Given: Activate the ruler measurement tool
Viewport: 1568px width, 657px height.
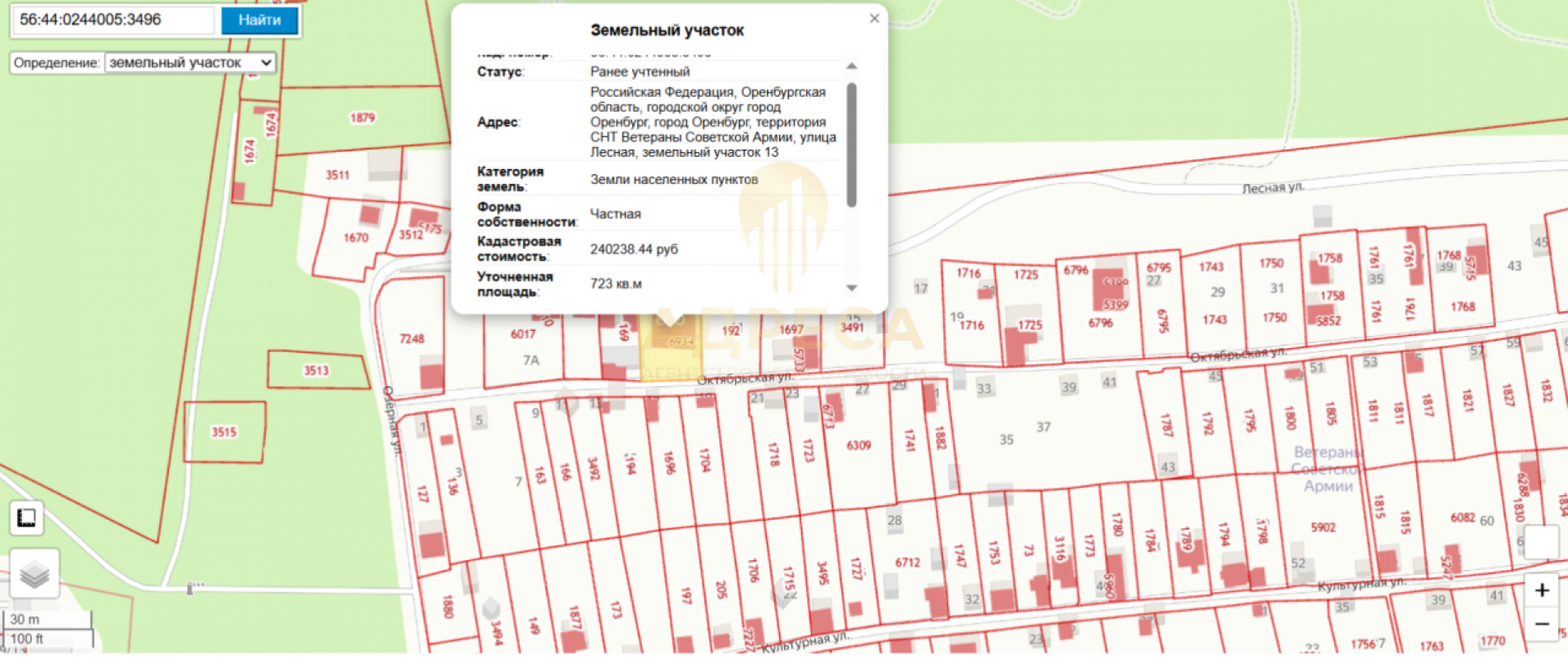Looking at the screenshot, I should click(x=26, y=518).
